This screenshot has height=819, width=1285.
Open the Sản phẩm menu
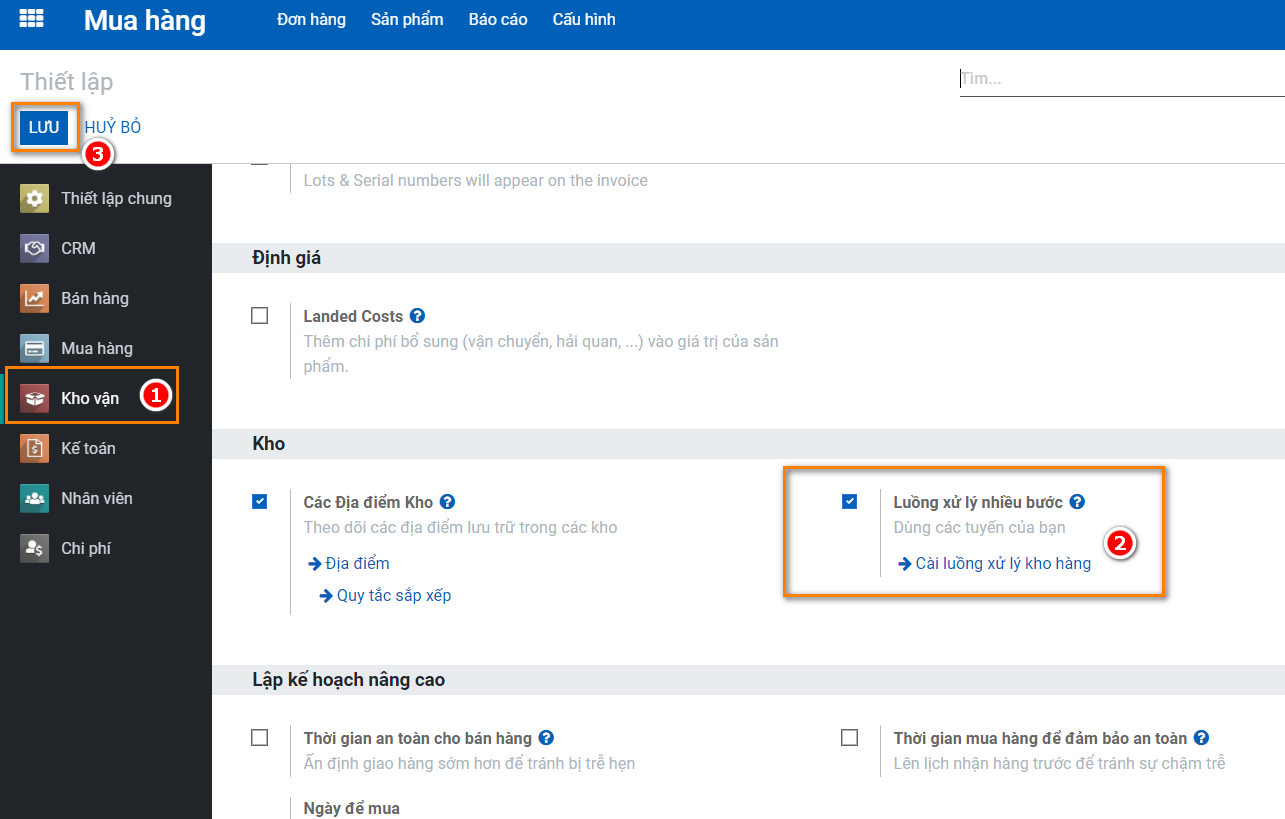coord(407,19)
